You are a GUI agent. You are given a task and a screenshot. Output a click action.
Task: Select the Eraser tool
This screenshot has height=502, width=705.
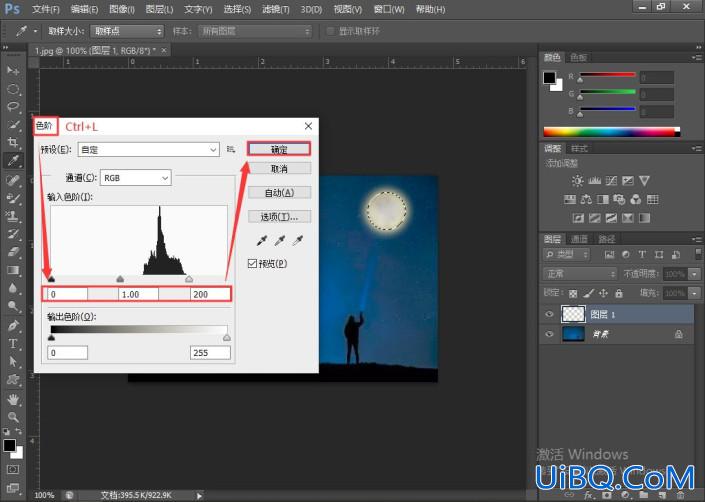(13, 252)
